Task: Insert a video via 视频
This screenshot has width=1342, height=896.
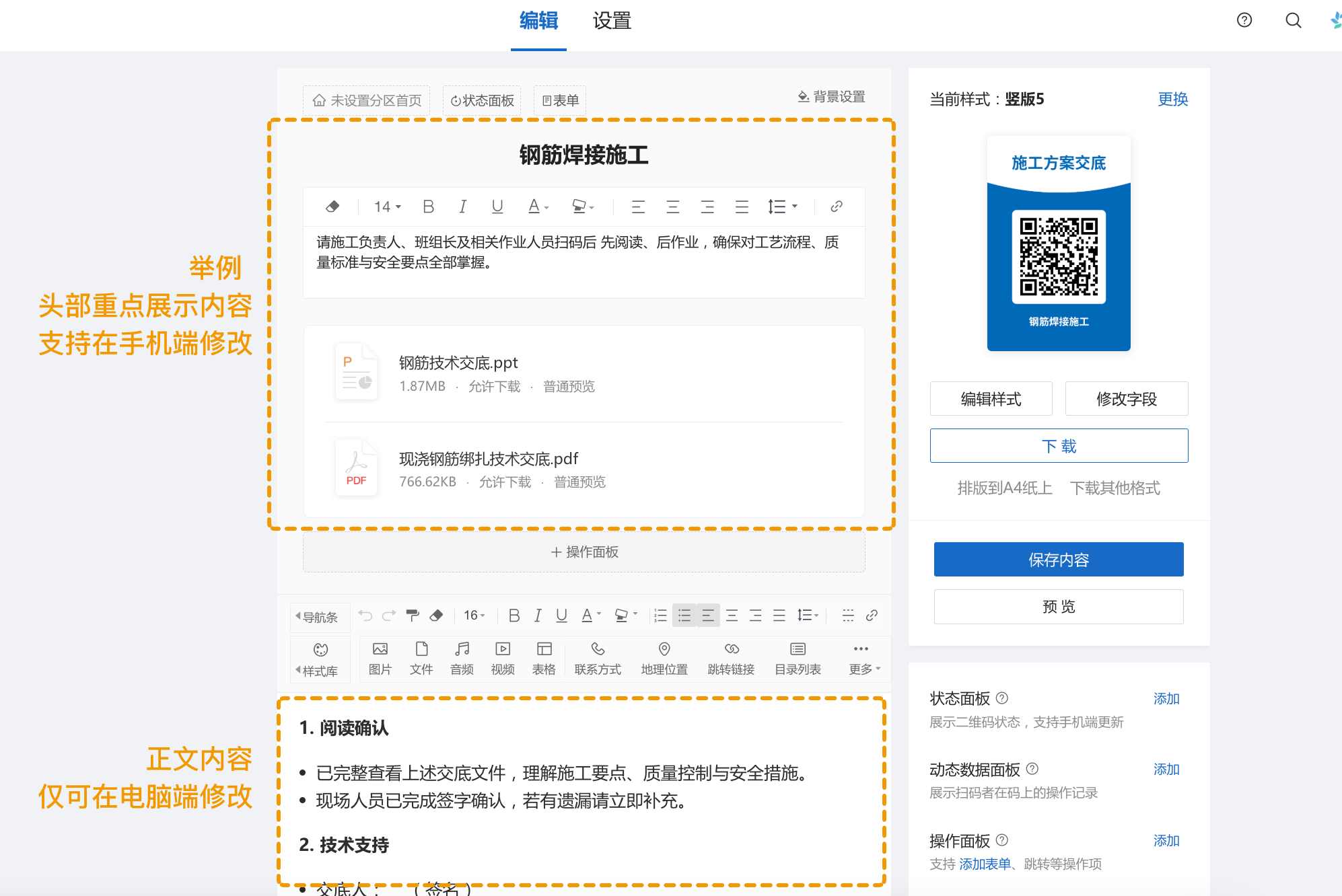Action: click(503, 658)
